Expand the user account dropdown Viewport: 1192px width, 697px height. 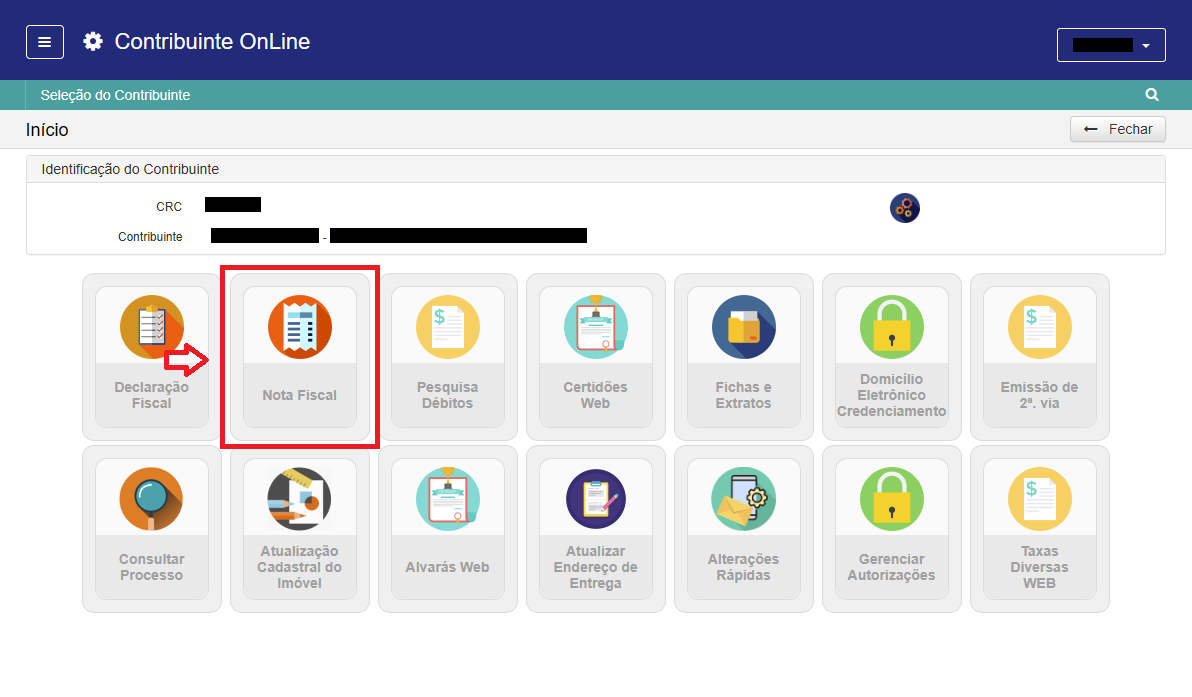(x=1111, y=45)
